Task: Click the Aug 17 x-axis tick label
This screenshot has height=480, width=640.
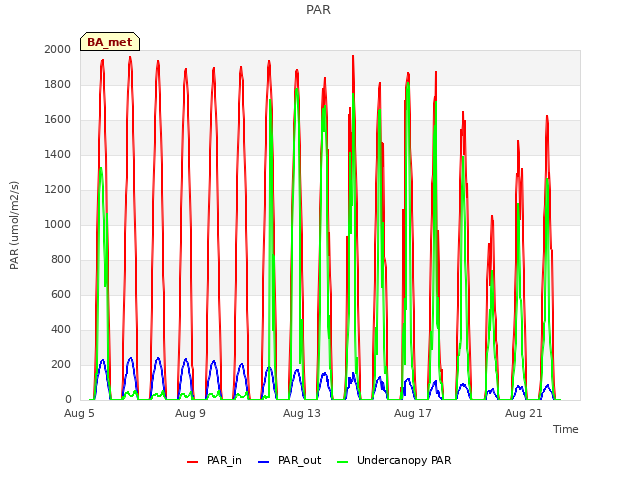Action: (413, 413)
